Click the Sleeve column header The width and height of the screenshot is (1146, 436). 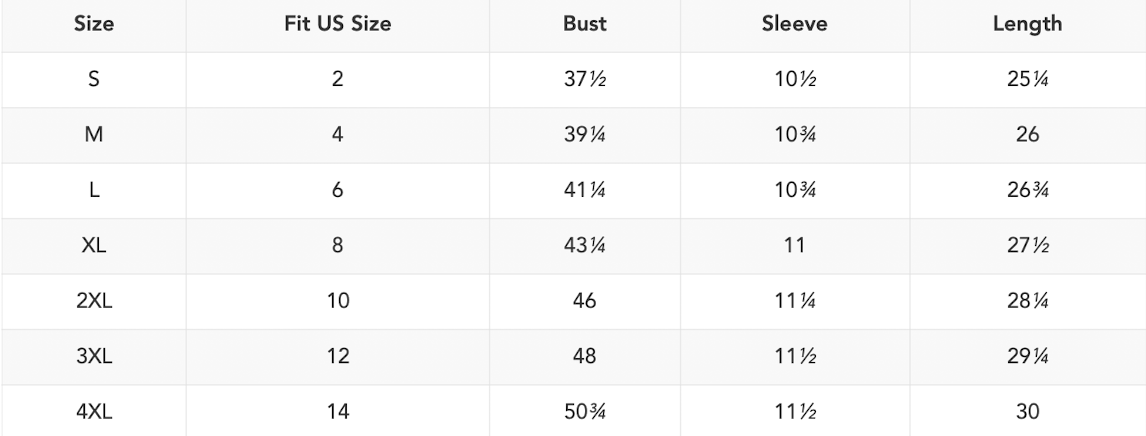pyautogui.click(x=796, y=26)
